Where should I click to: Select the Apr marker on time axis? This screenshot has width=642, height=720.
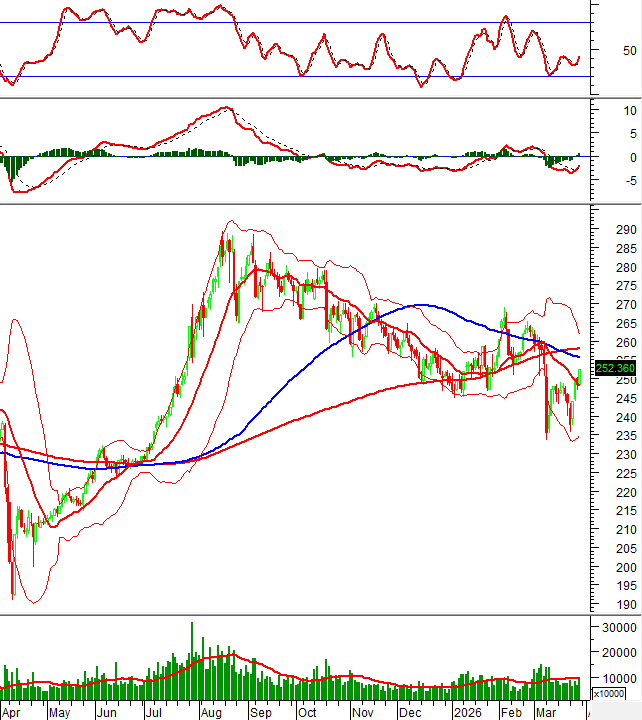click(14, 713)
